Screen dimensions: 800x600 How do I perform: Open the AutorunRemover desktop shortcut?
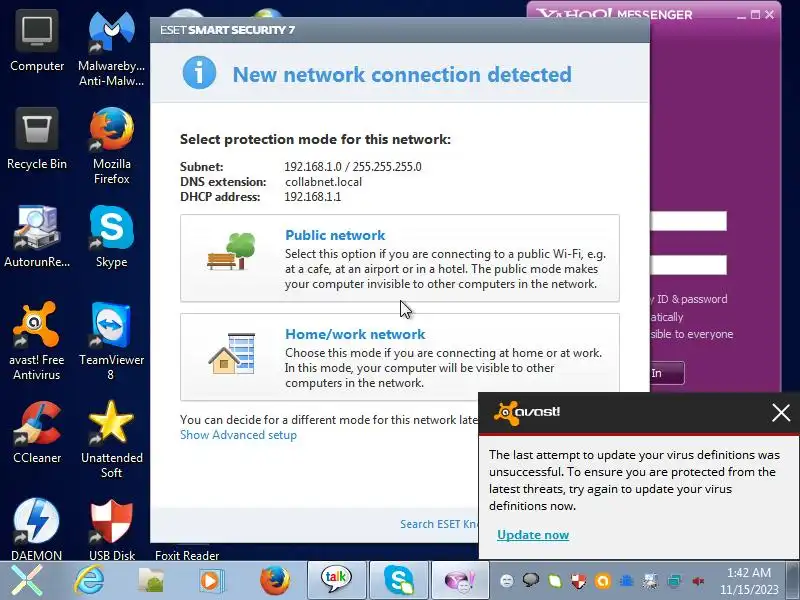37,237
